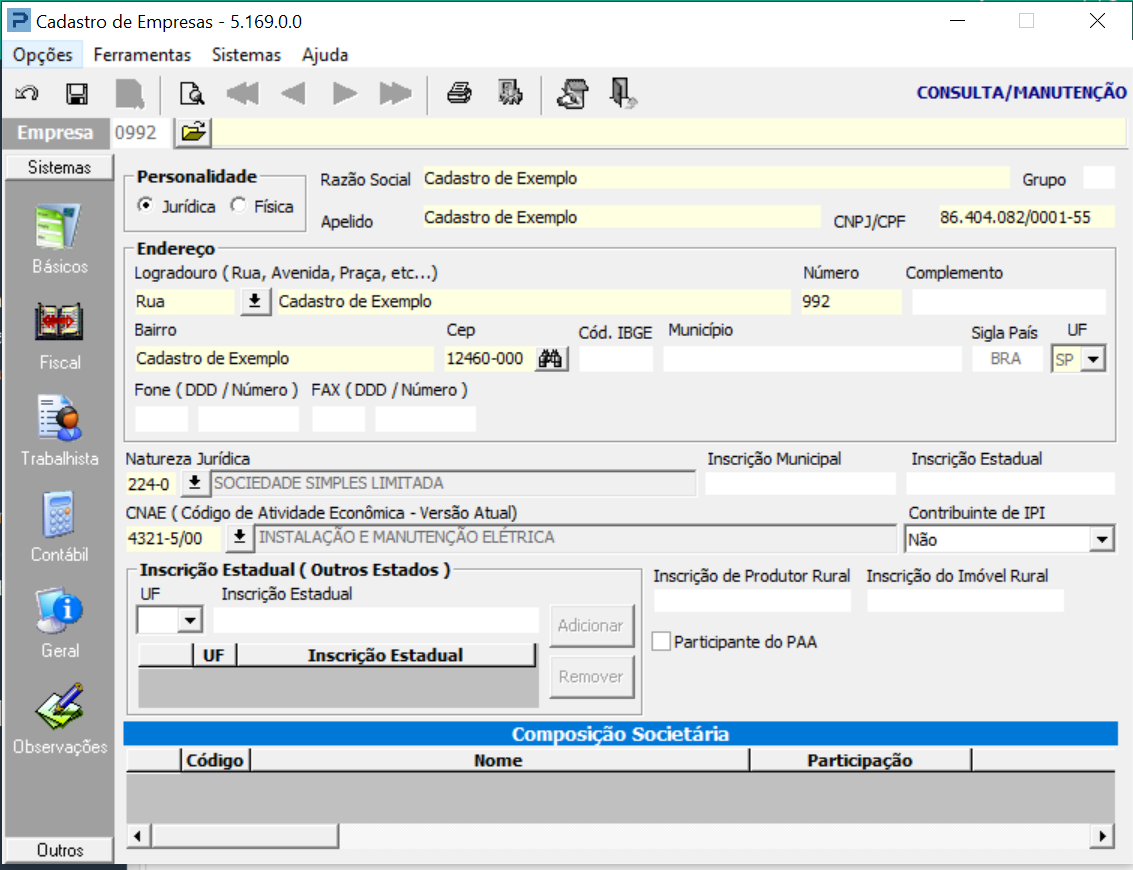Open the Contábil calculator icon
The image size is (1133, 870).
coord(59,514)
